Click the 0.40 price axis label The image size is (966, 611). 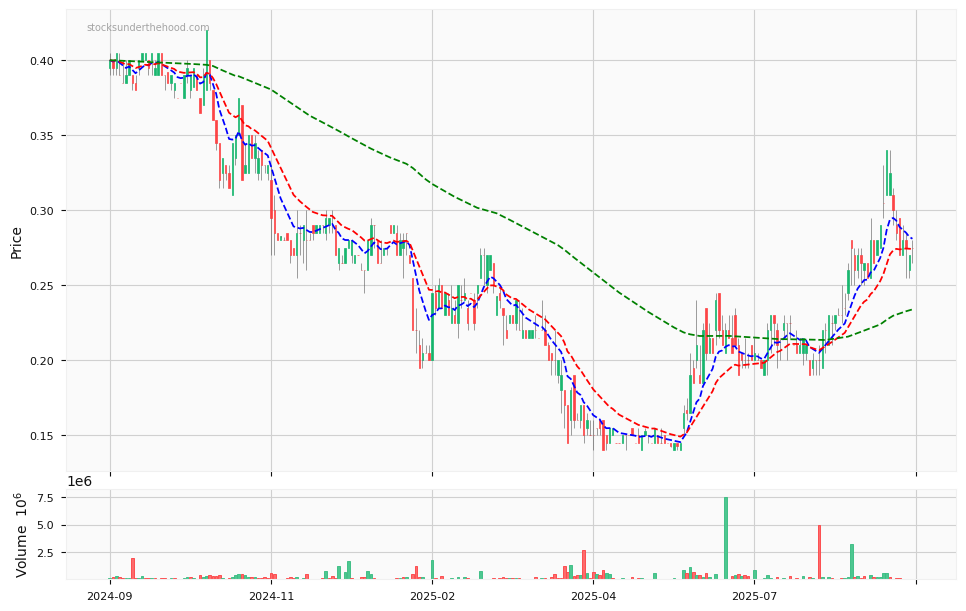pos(41,61)
